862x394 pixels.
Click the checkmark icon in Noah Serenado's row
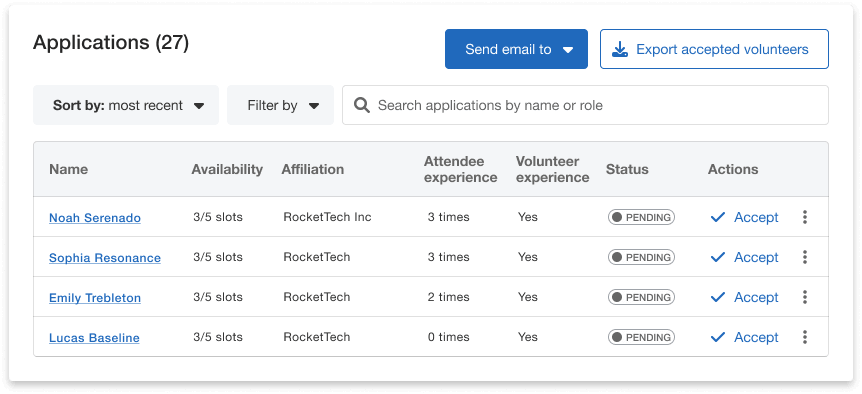(717, 218)
